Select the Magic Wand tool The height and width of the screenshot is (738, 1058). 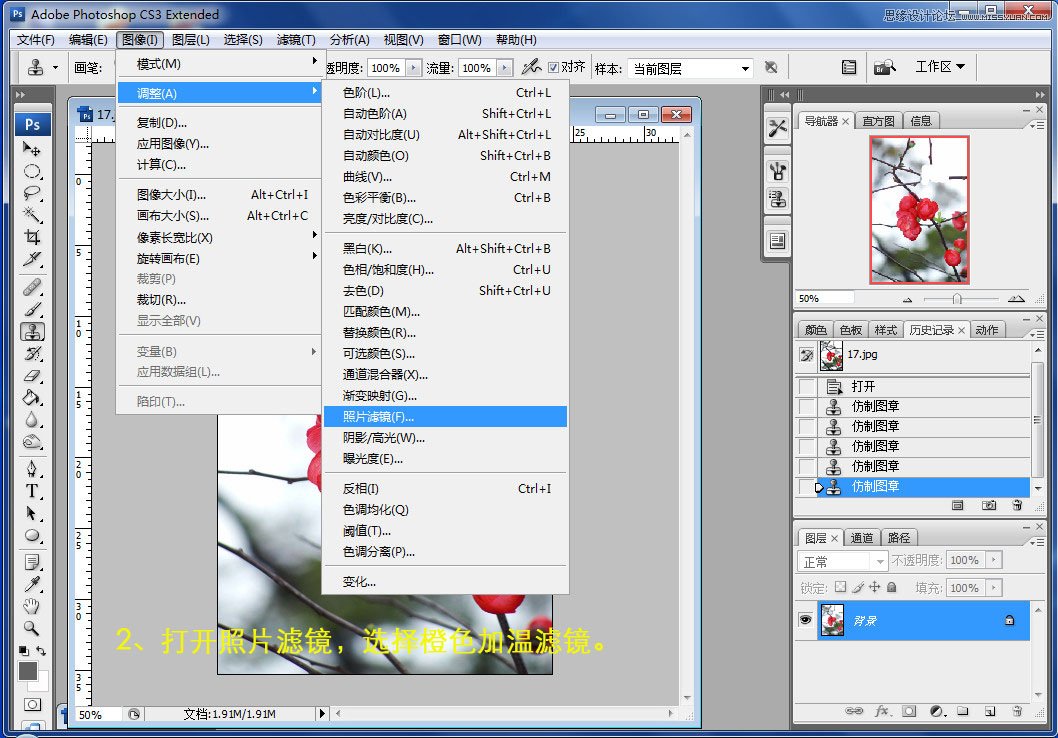tap(32, 214)
